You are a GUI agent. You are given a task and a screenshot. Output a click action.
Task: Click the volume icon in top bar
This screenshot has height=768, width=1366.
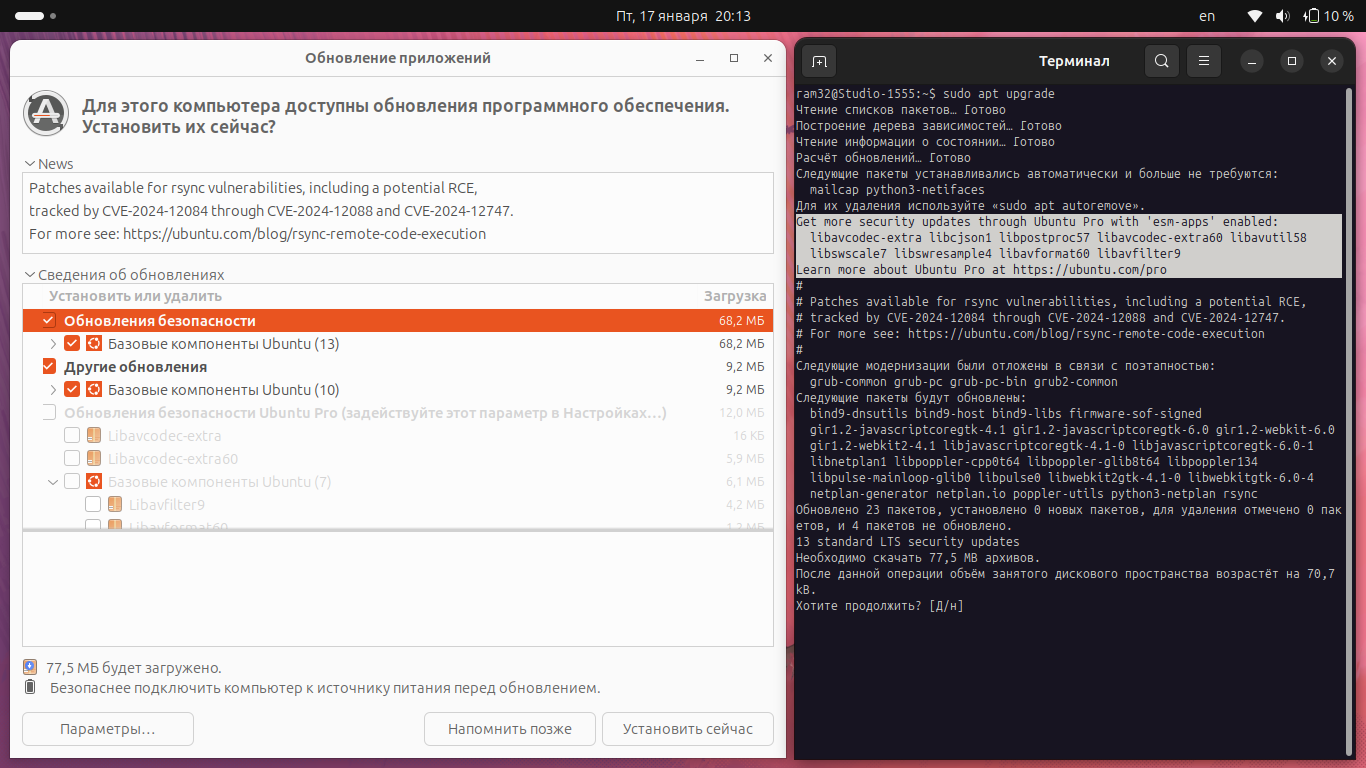coord(1282,16)
